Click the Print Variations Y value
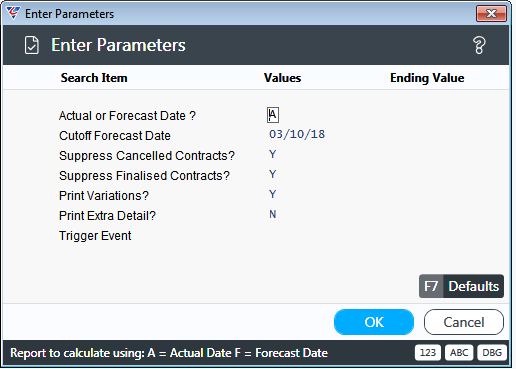Screen dimensions: 516x369 pos(273,194)
